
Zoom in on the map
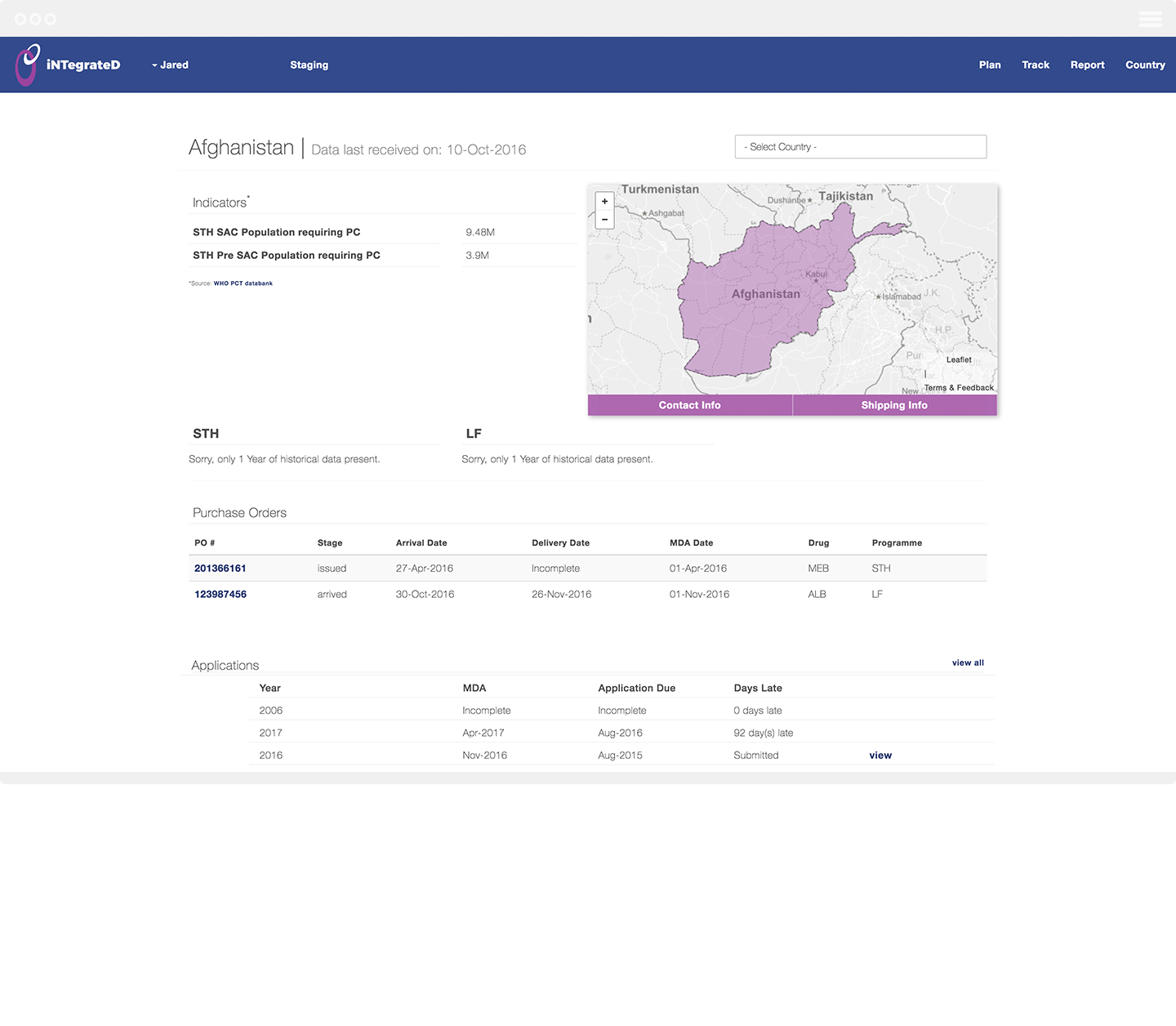point(604,201)
